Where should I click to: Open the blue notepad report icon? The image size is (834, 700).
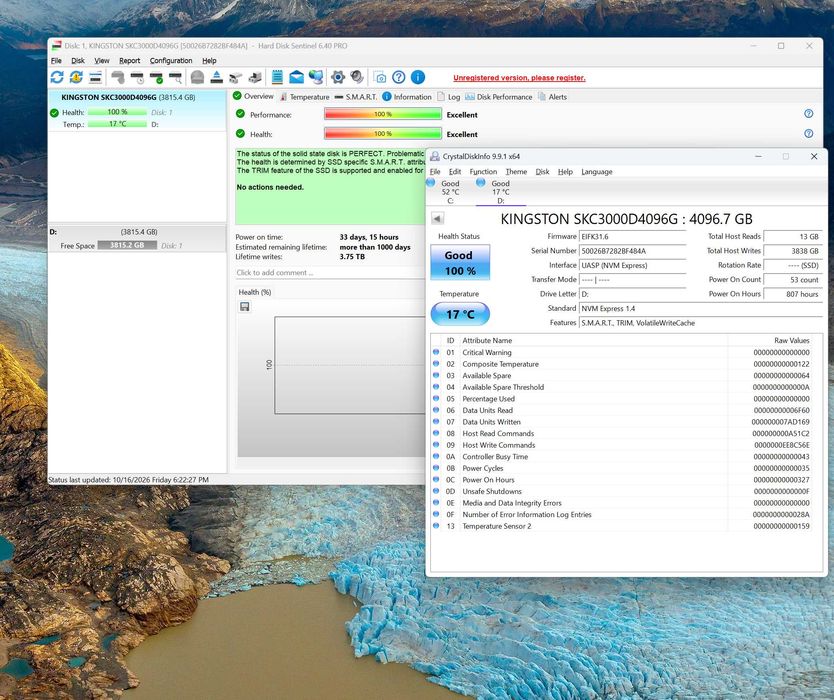(277, 77)
